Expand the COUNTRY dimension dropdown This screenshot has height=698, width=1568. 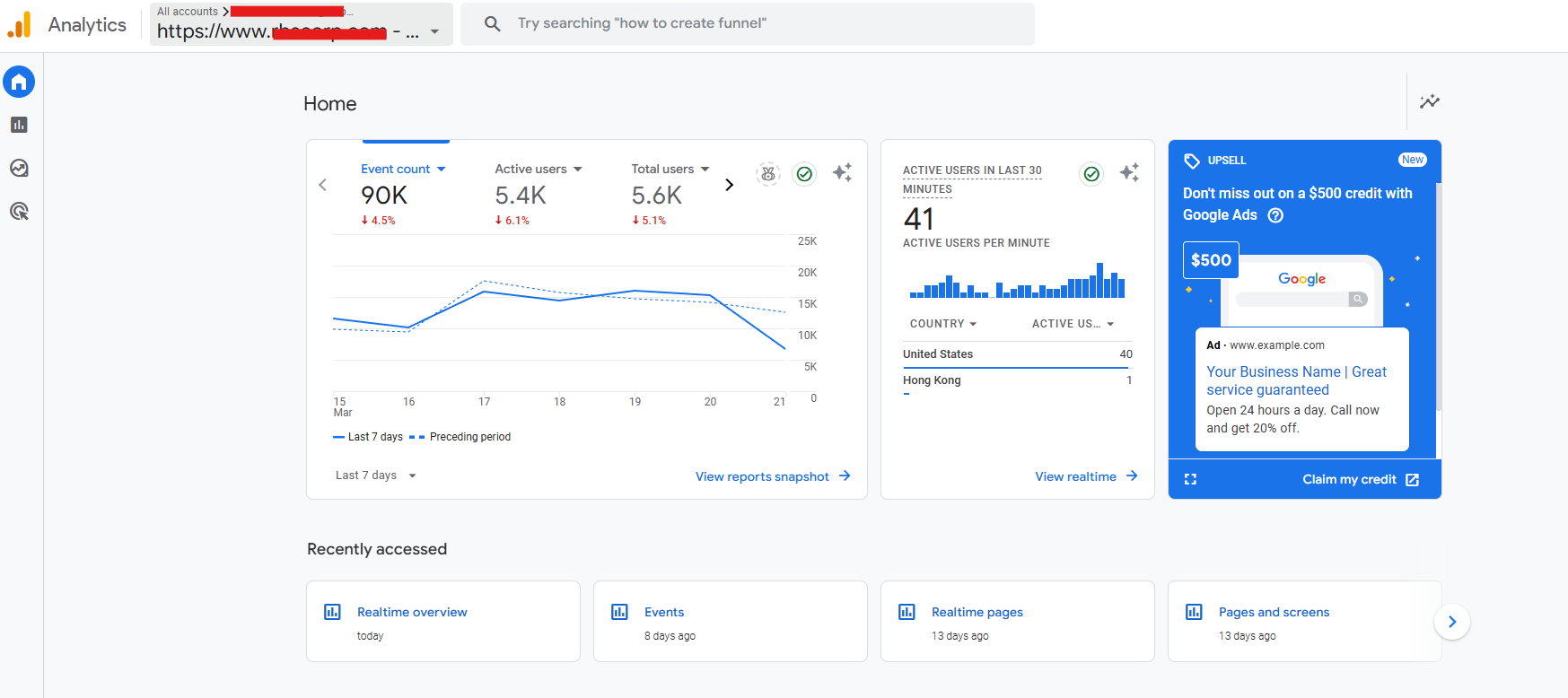(x=943, y=324)
